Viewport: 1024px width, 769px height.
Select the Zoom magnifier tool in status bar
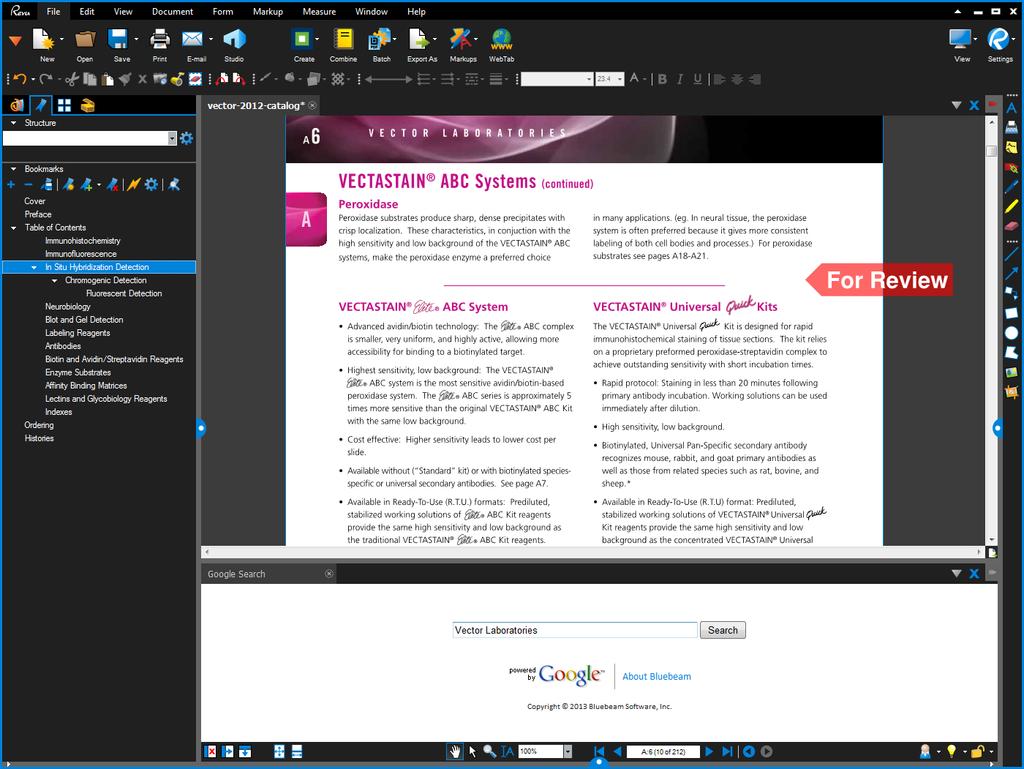(x=490, y=751)
